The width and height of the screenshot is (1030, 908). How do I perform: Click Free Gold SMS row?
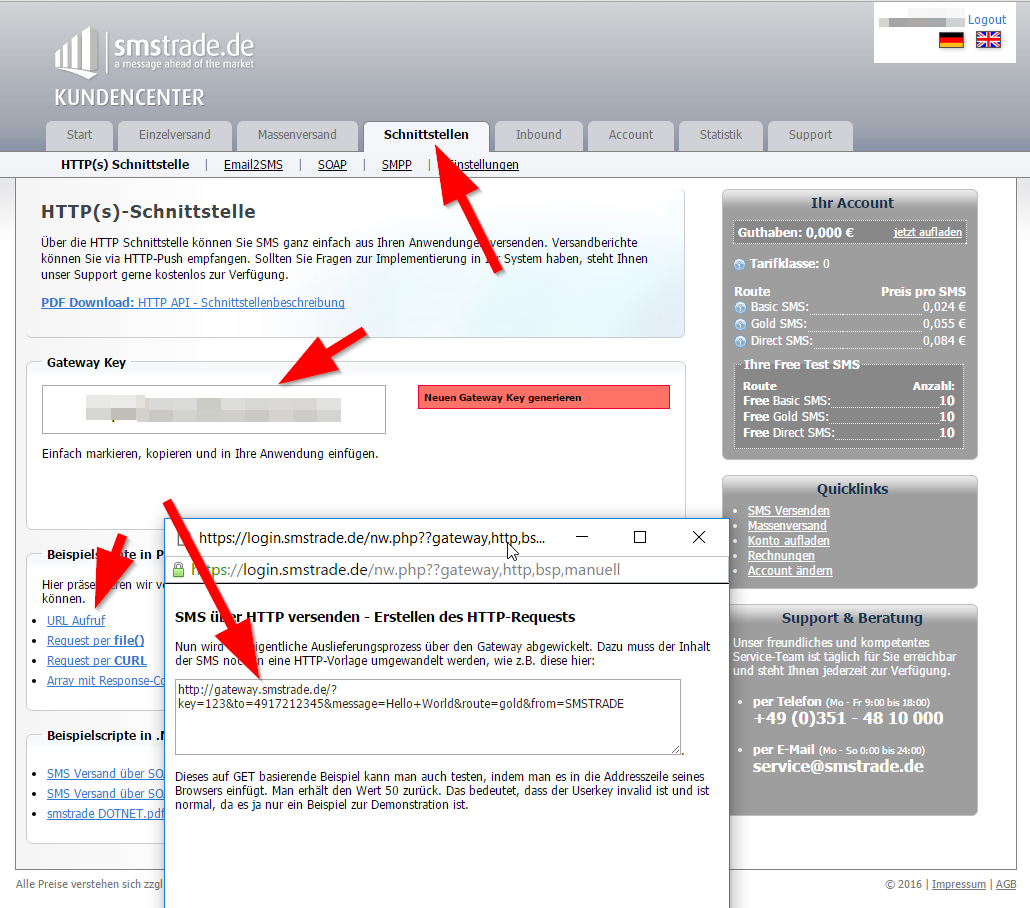849,417
